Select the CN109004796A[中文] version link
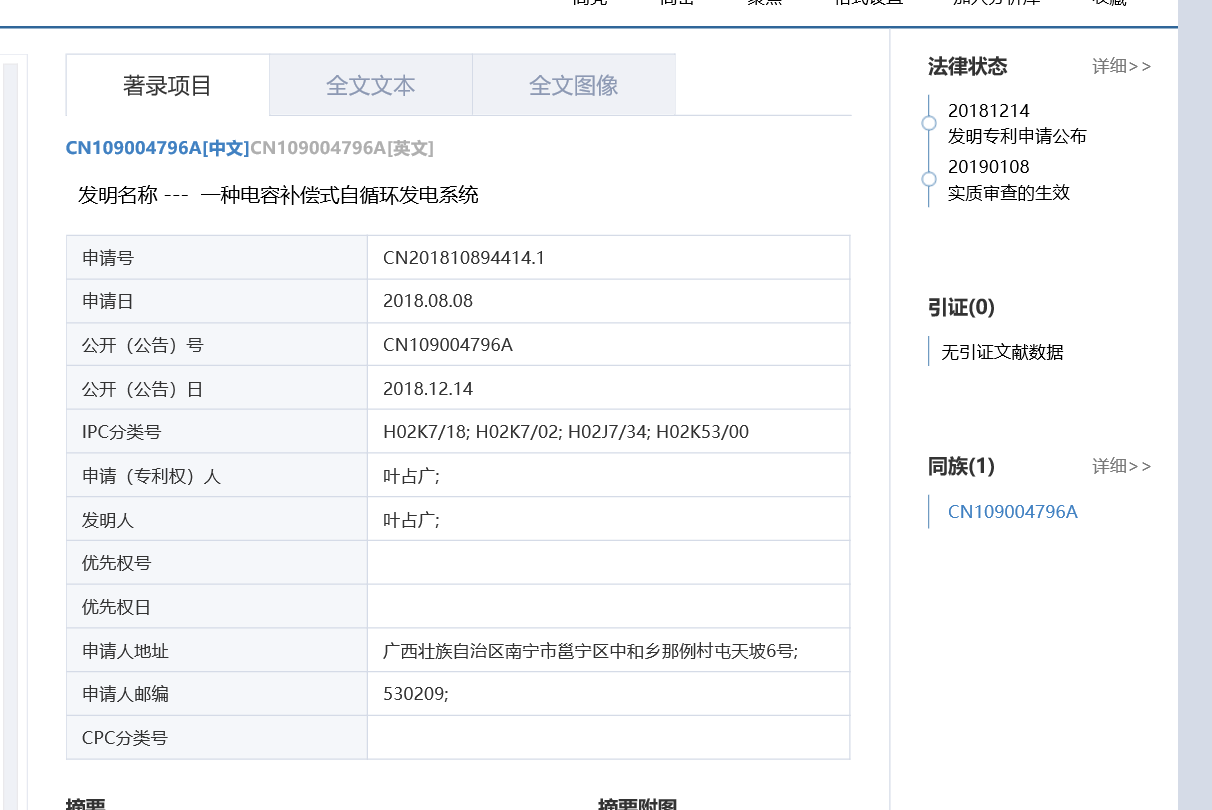Screen dimensions: 1212x810 click(157, 149)
